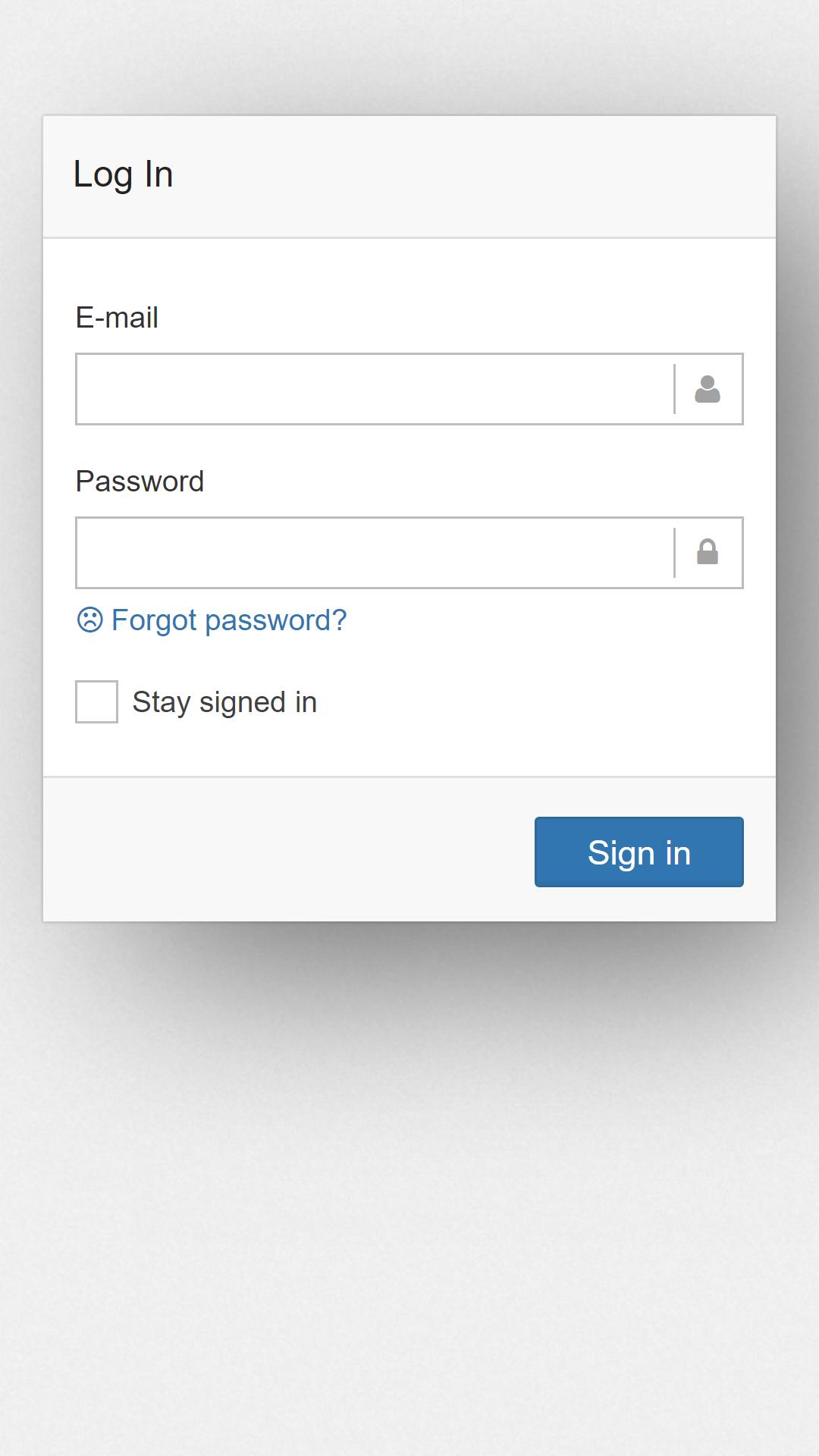This screenshot has width=819, height=1456.
Task: Submit with the blue Sign in button
Action: point(639,852)
